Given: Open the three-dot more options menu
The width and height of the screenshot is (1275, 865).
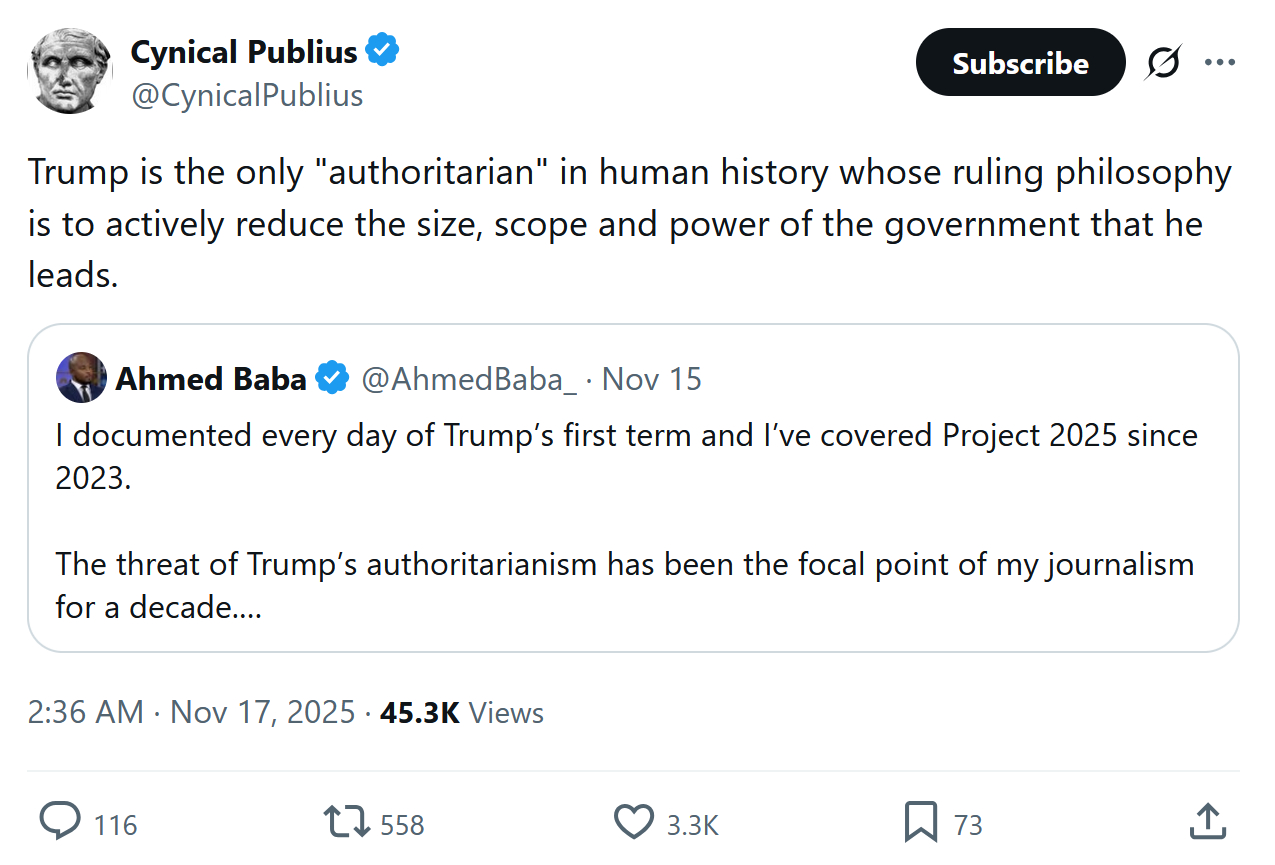Looking at the screenshot, I should pos(1220,63).
